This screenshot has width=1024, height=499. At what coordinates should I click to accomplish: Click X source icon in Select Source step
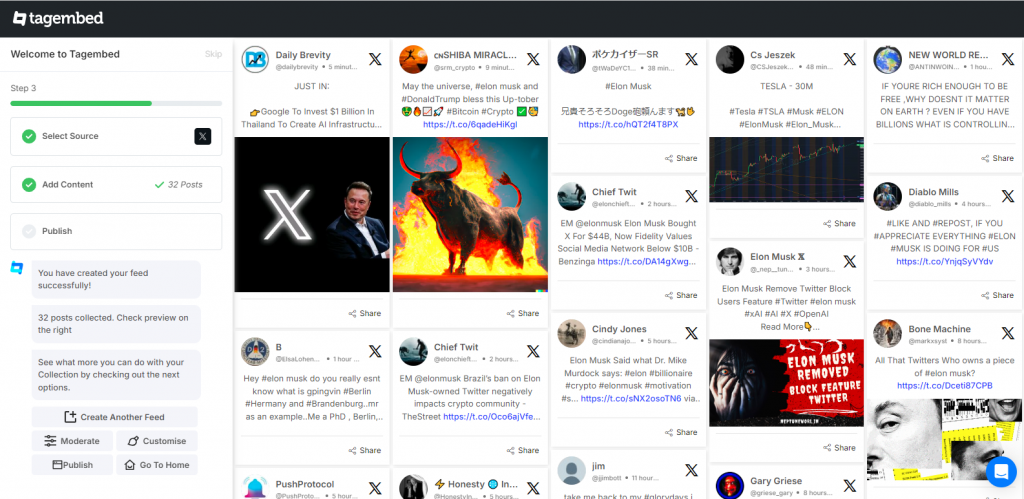click(x=202, y=137)
